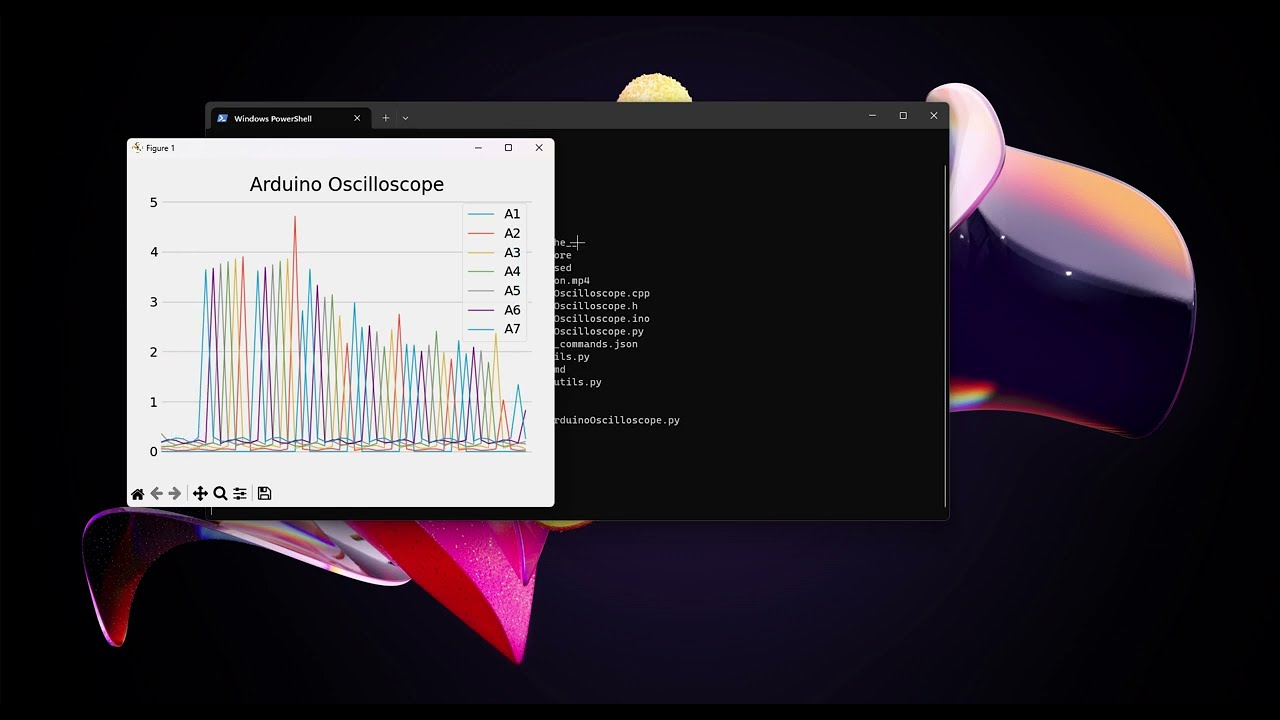Image resolution: width=1280 pixels, height=720 pixels.
Task: Go back to previous view arrow
Action: 156,494
